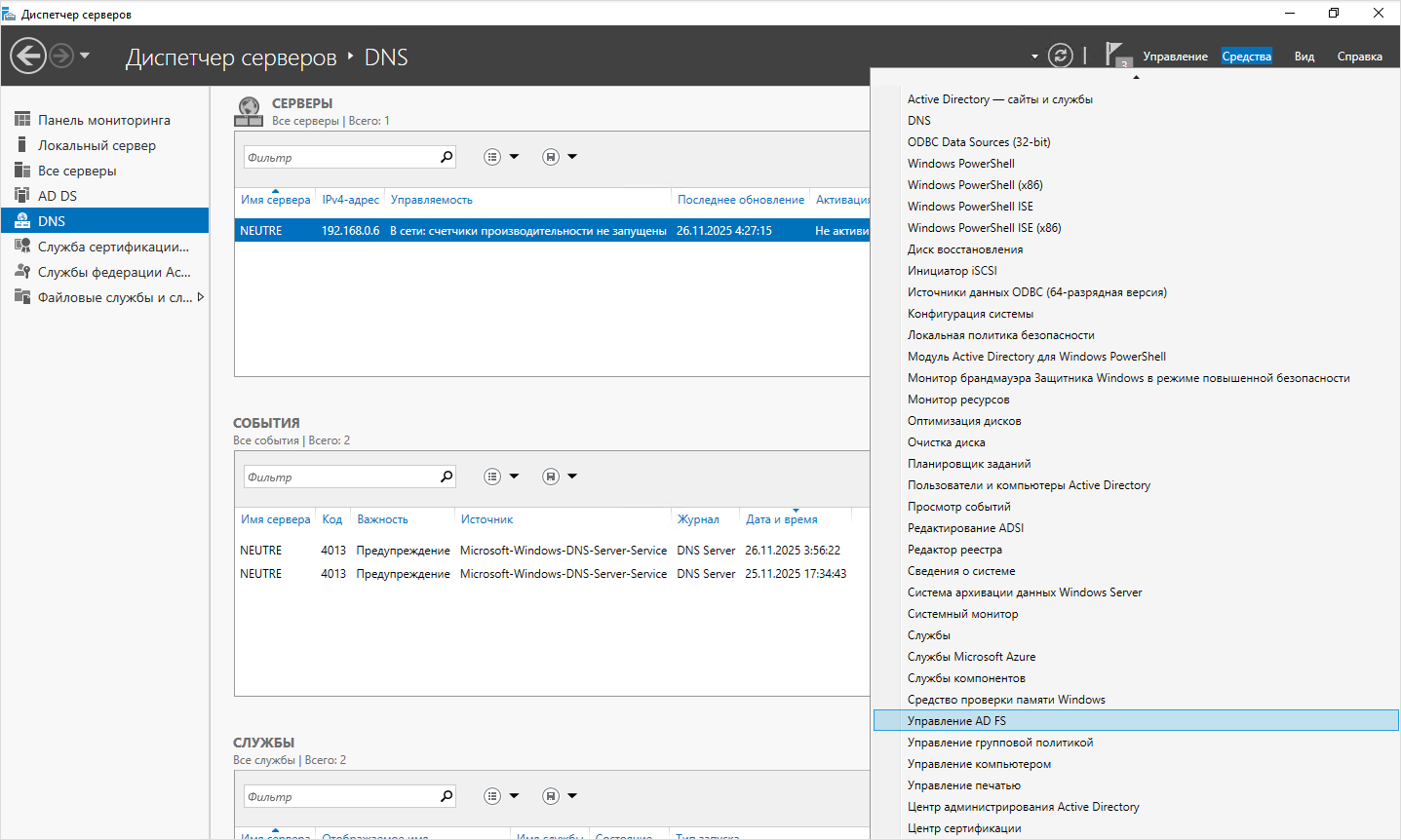Sort events by the Журнал column
Viewport: 1401px width, 840px height.
click(698, 519)
